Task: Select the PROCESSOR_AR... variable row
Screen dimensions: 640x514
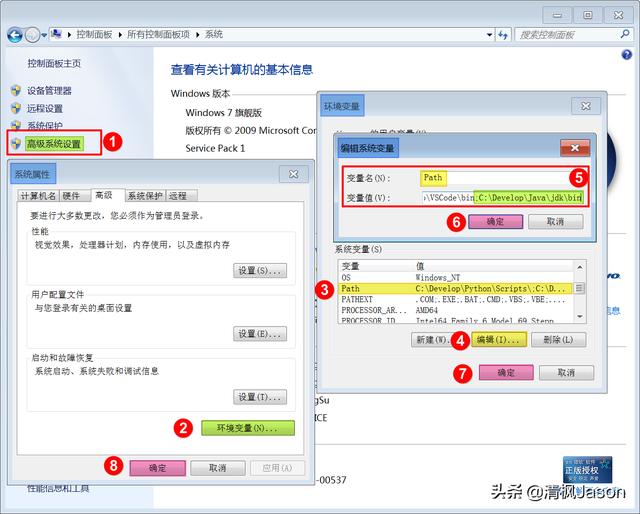Action: point(456,310)
